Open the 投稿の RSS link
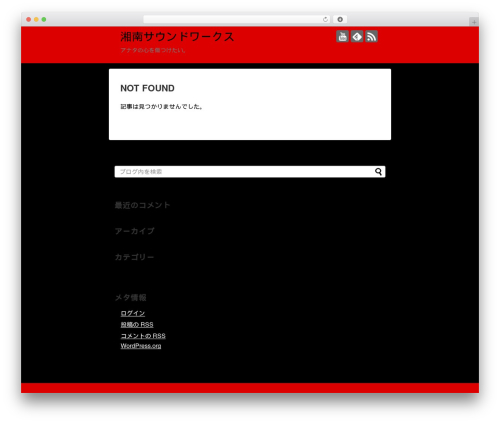Viewport: 500px width, 423px height. [x=137, y=325]
